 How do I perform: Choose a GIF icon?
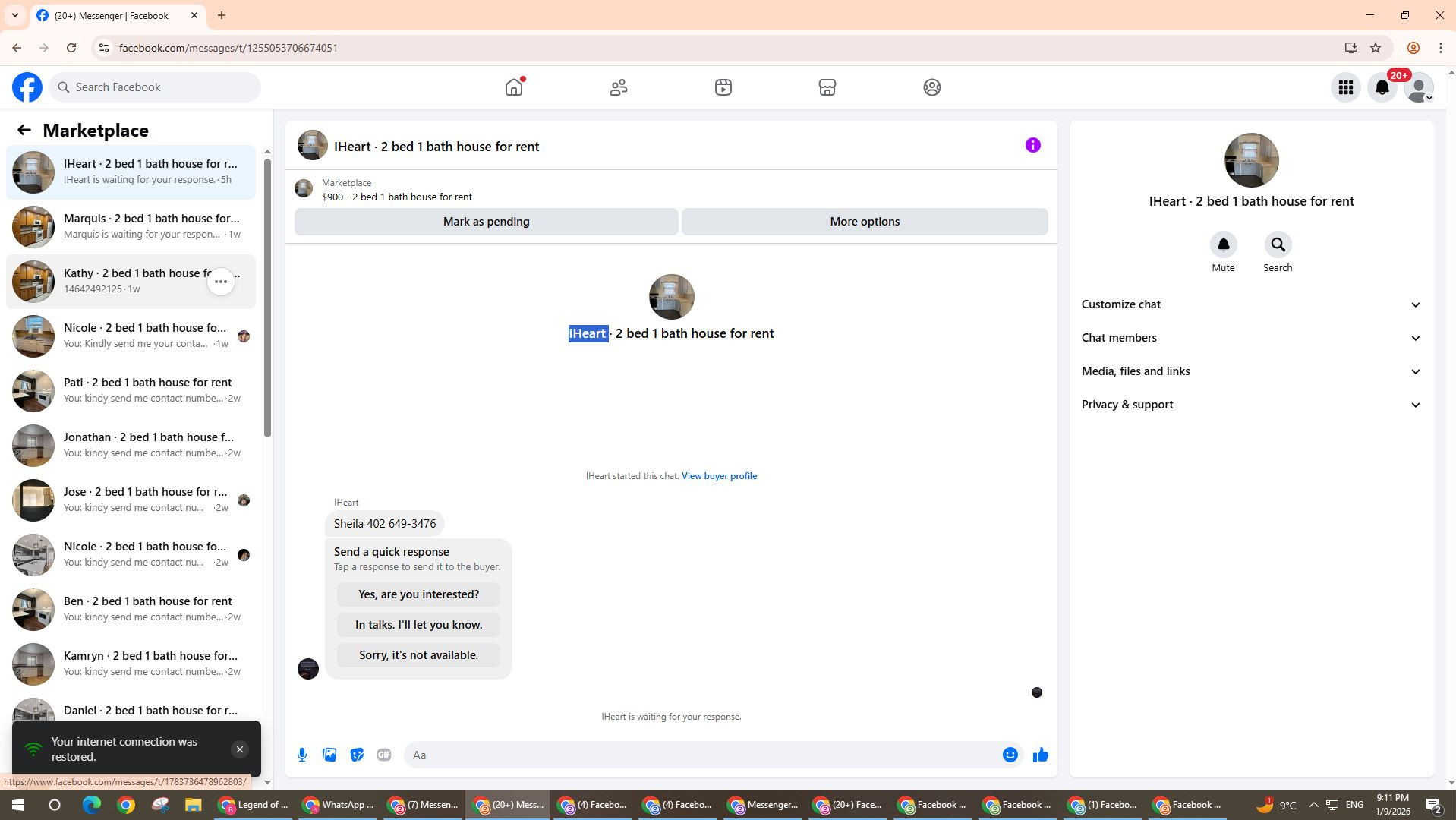tap(384, 755)
